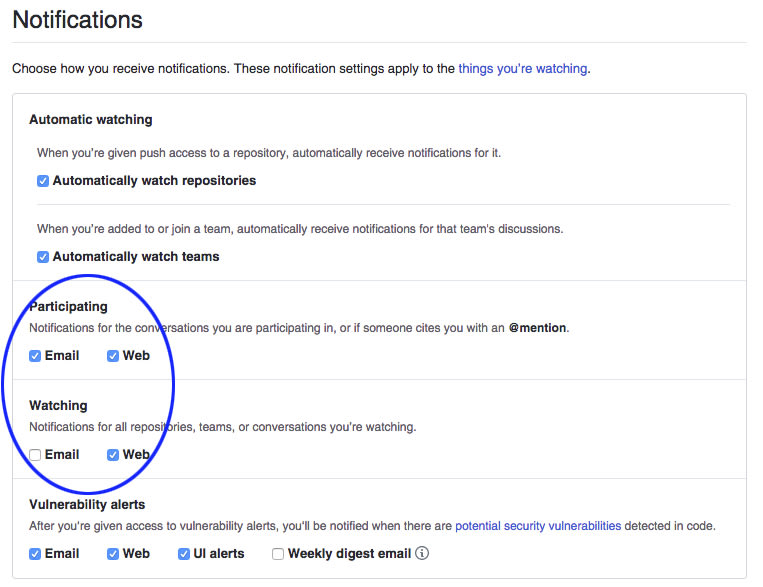Toggle Participating Web checkbox

coord(113,356)
